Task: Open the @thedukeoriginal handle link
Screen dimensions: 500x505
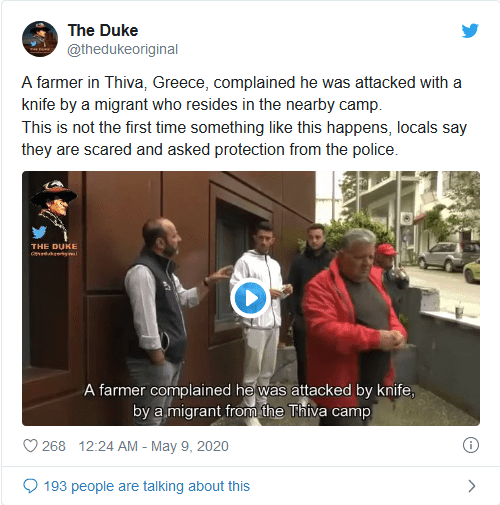Action: [123, 49]
